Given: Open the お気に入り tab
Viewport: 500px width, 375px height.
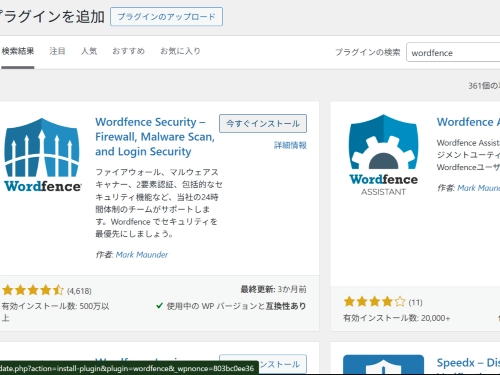Looking at the screenshot, I should point(180,51).
